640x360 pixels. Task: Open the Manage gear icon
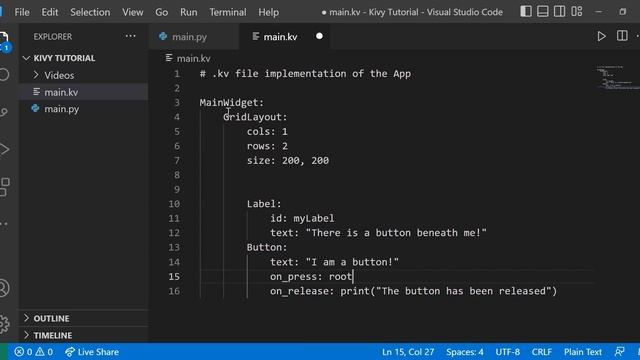coord(4,324)
